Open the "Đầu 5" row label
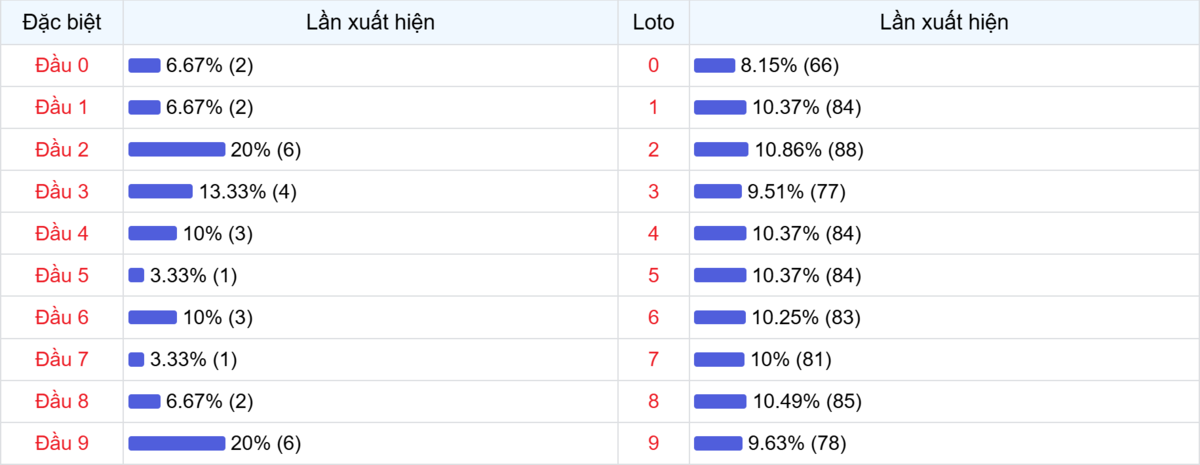Viewport: 1200px width, 465px height. pyautogui.click(x=61, y=275)
